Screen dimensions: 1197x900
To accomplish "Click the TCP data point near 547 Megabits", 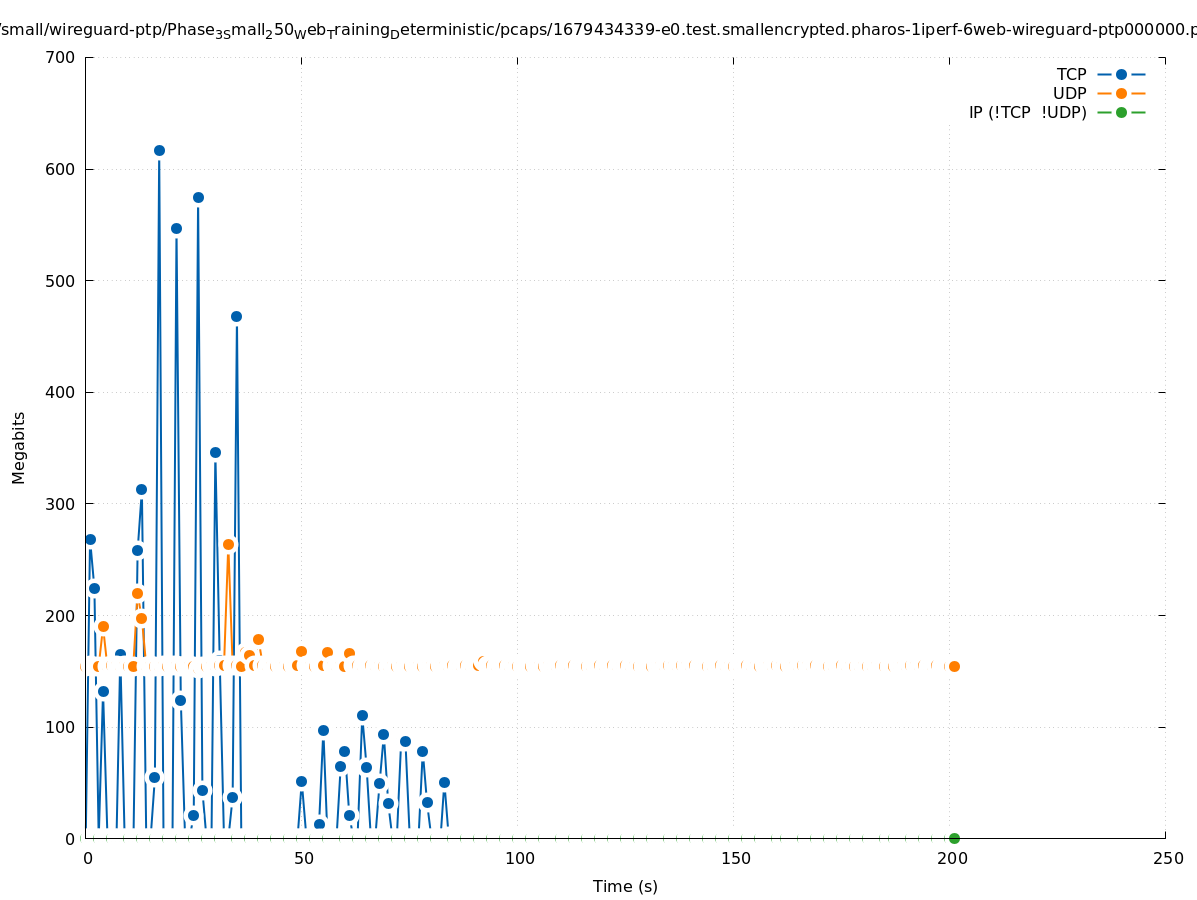I will (x=176, y=228).
